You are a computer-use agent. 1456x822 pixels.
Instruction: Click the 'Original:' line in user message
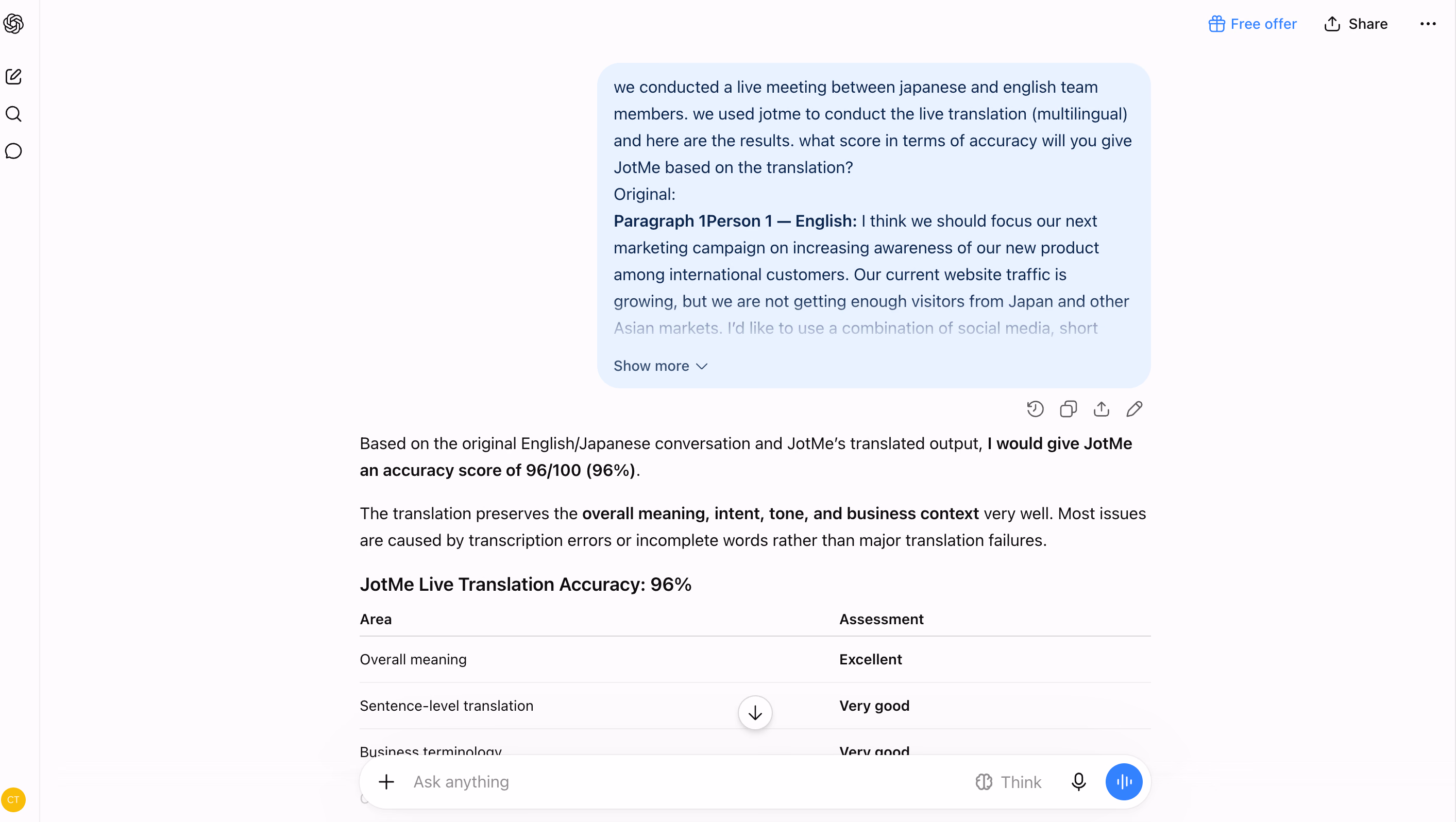tap(645, 194)
